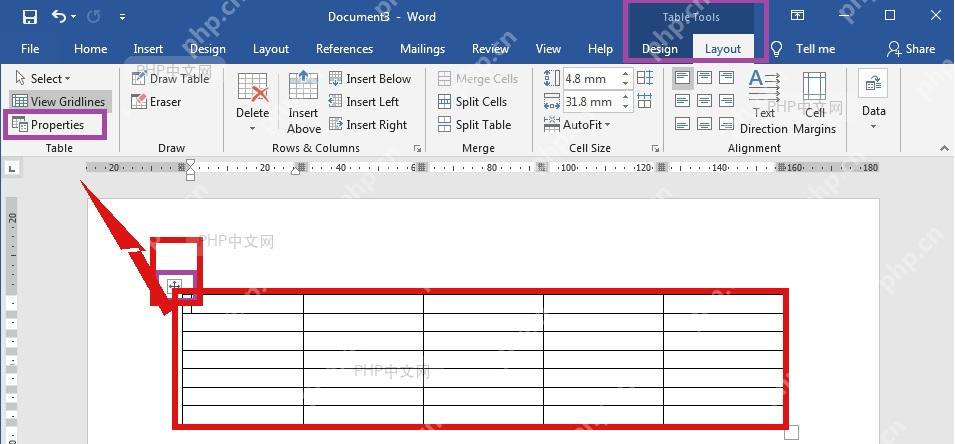Click Insert Above icon
The height and width of the screenshot is (444, 955).
pos(303,102)
